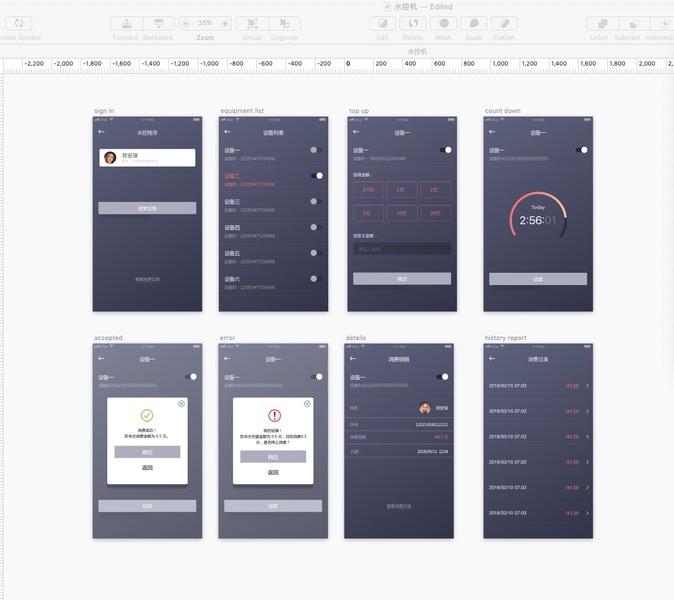Select the 20元 amount option
Image resolution: width=674 pixels, height=600 pixels.
point(435,213)
